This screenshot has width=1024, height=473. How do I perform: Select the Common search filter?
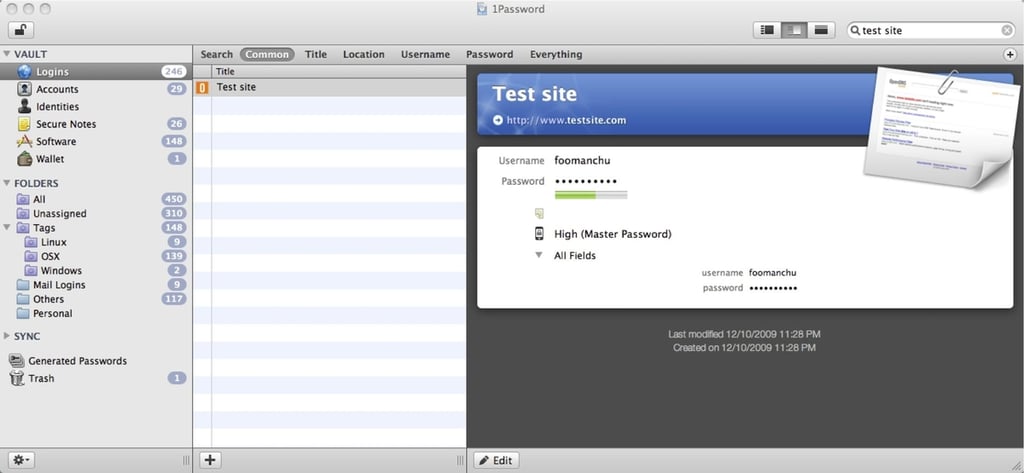(x=267, y=54)
